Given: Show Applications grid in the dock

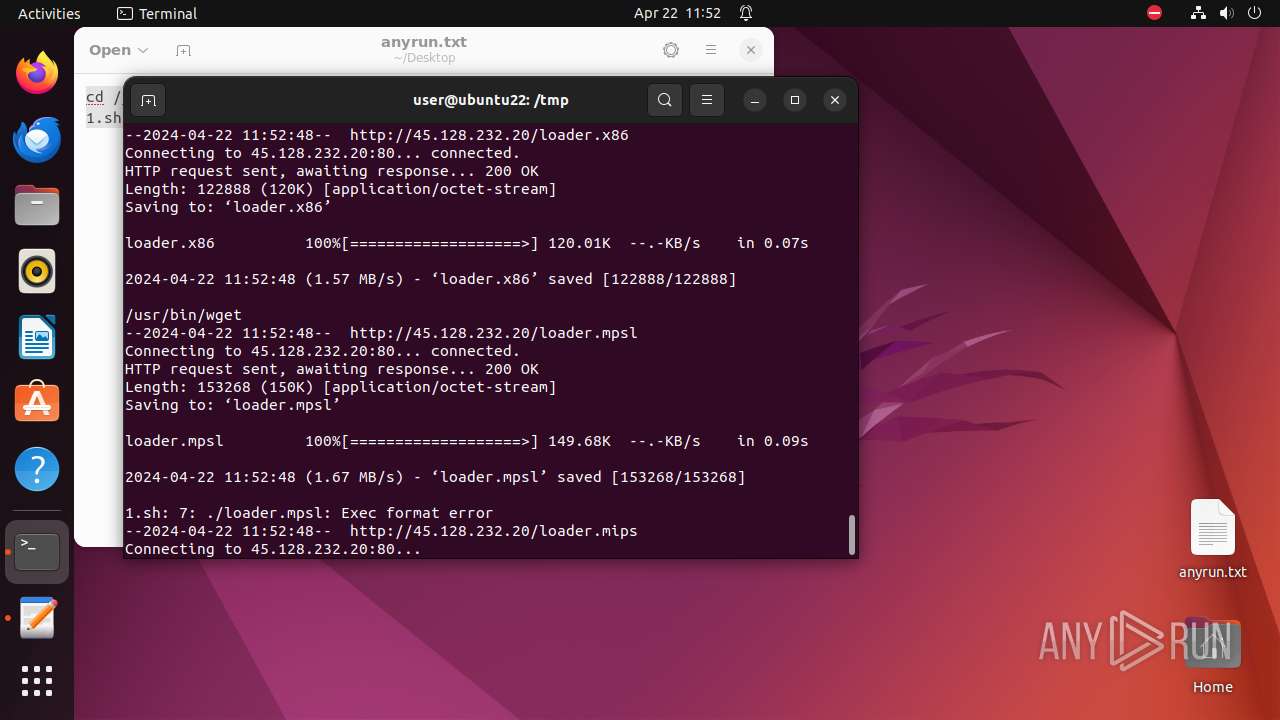Looking at the screenshot, I should [x=37, y=681].
